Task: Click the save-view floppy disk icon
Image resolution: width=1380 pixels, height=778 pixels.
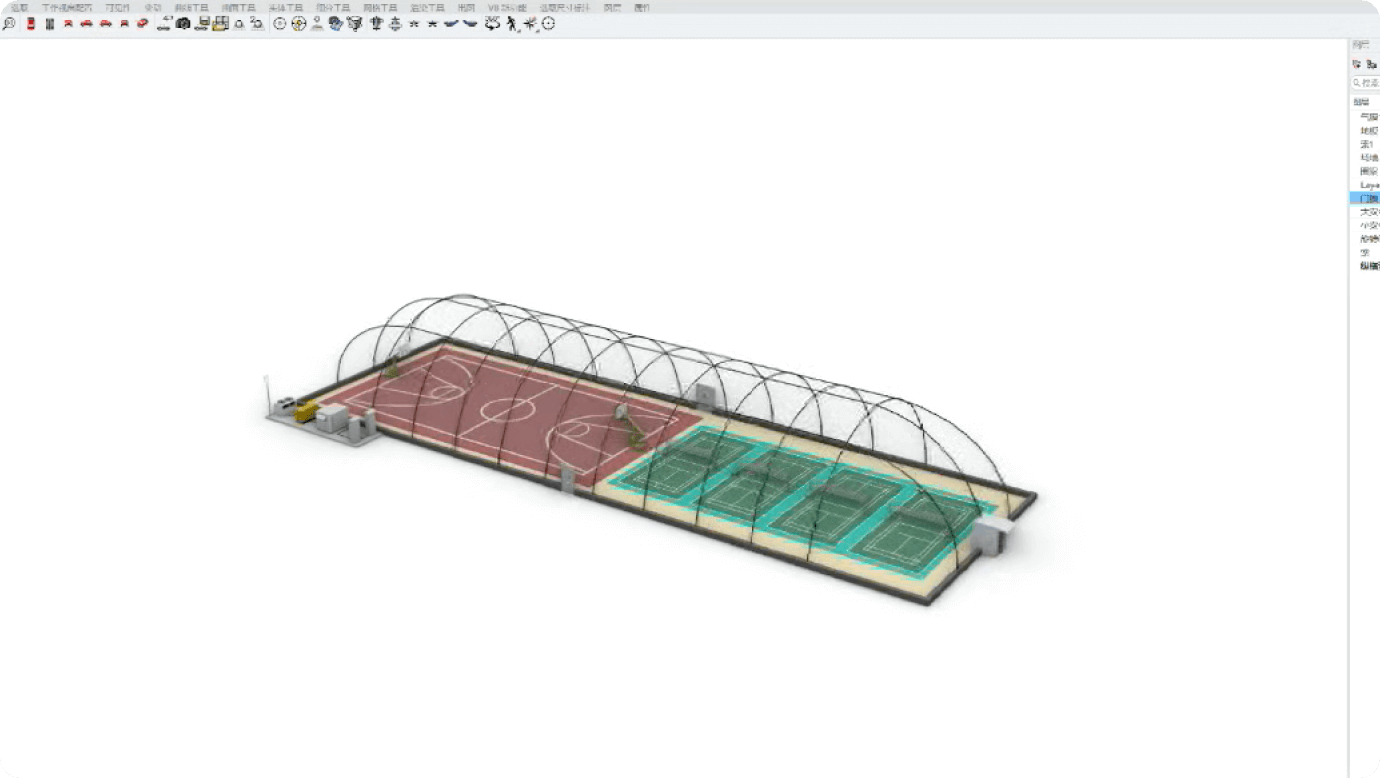Action: [202, 23]
